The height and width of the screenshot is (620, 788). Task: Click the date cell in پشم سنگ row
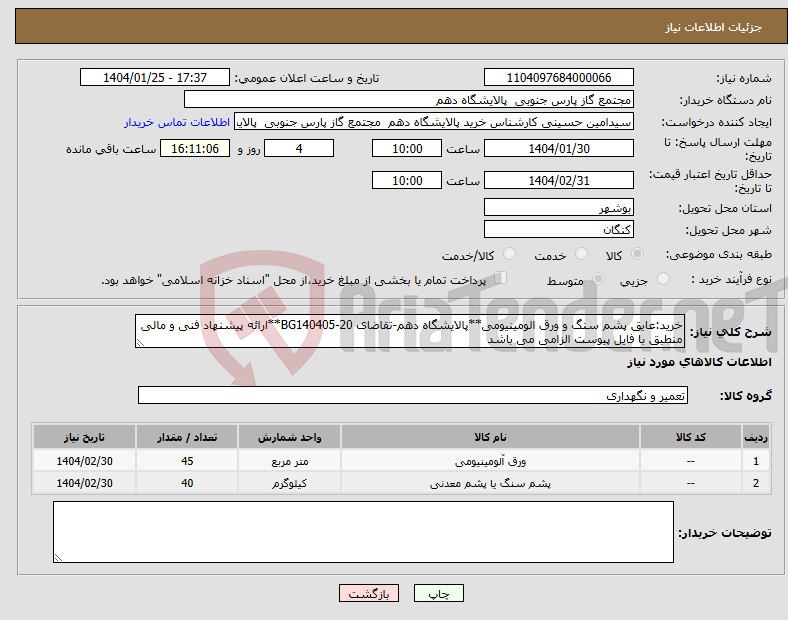[84, 483]
